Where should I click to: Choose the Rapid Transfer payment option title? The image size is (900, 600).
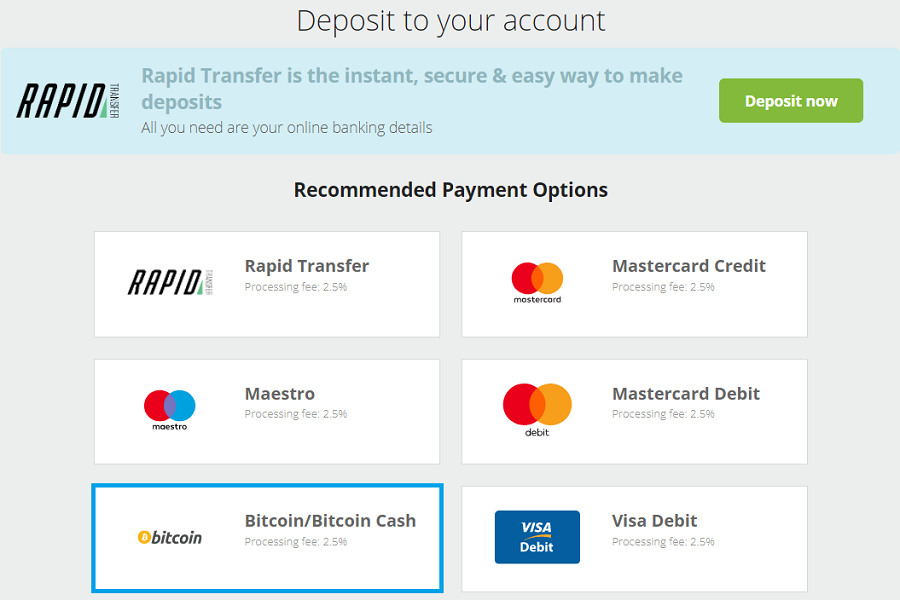click(307, 266)
